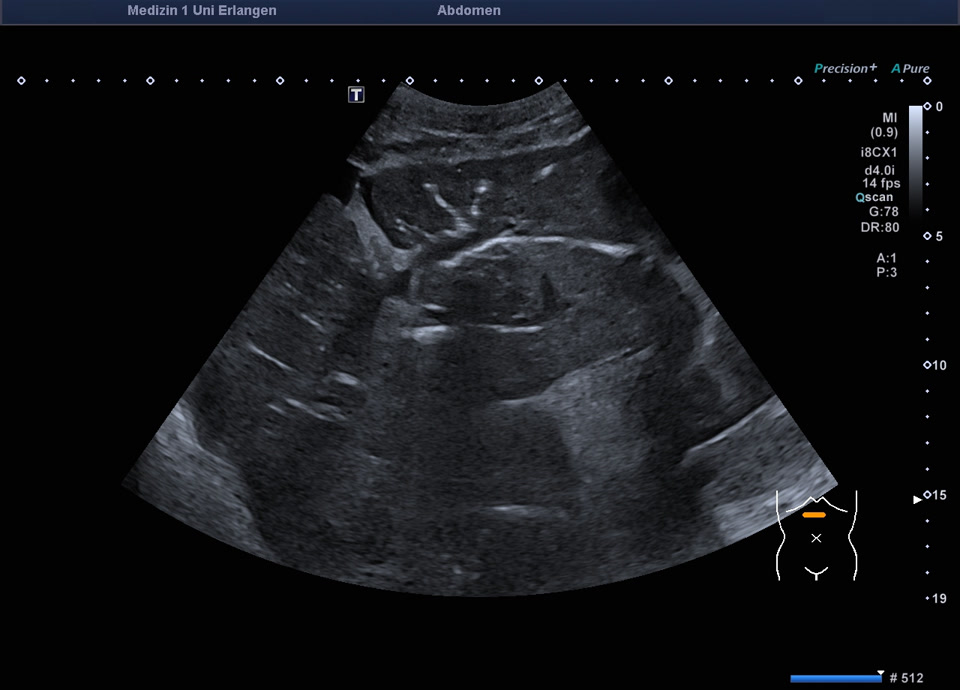Click the Medizin 1 Uni Erlangen title
Screen dimensions: 960x690
click(202, 11)
